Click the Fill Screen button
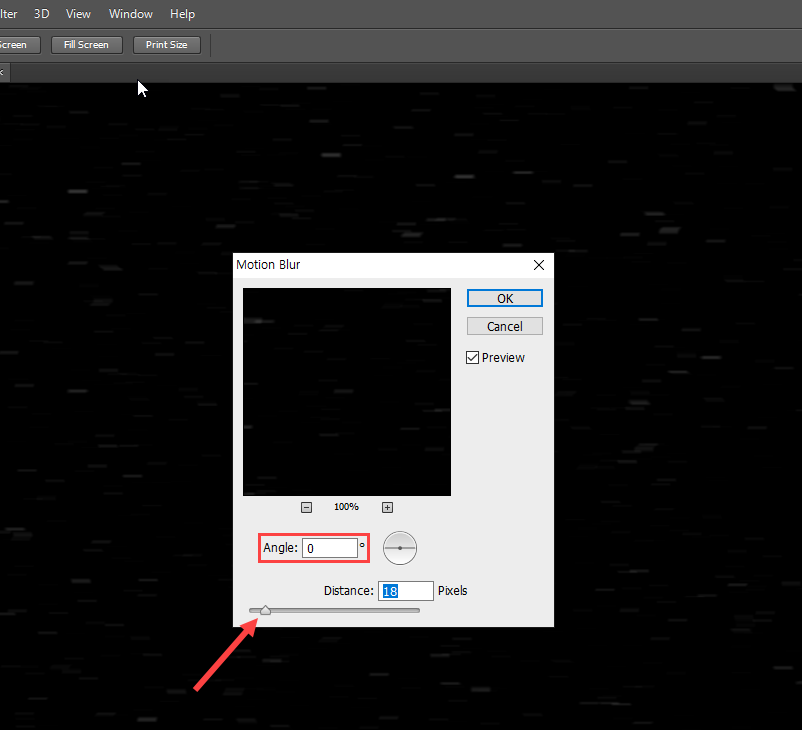Image resolution: width=802 pixels, height=730 pixels. coord(86,45)
